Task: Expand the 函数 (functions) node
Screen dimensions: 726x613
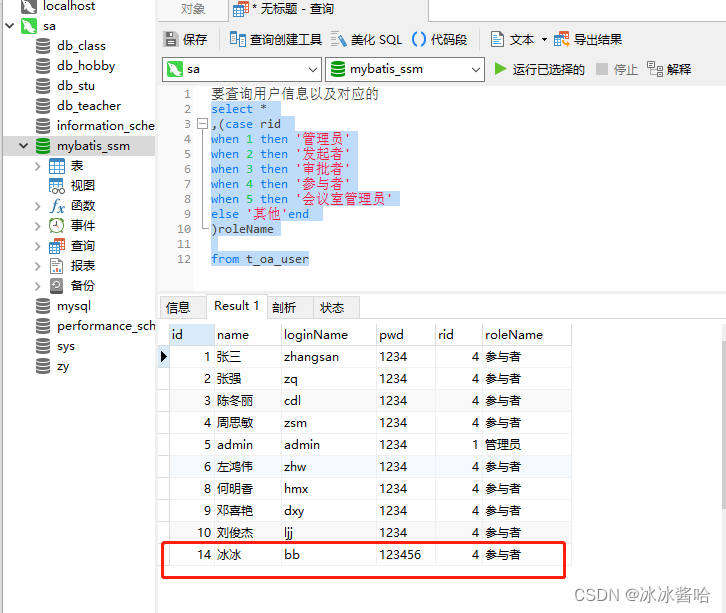Action: 38,206
